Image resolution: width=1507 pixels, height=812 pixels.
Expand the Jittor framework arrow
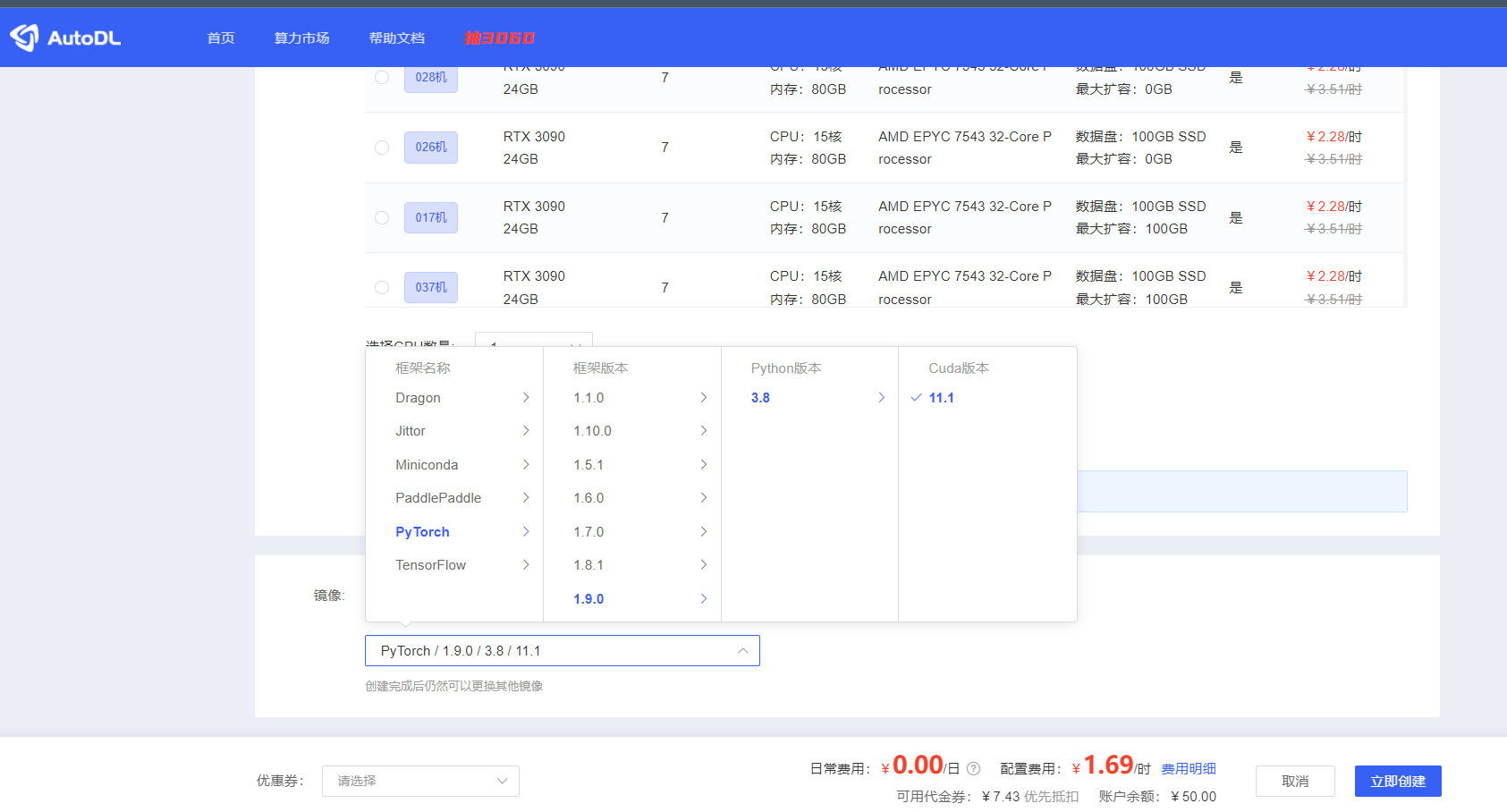(526, 431)
